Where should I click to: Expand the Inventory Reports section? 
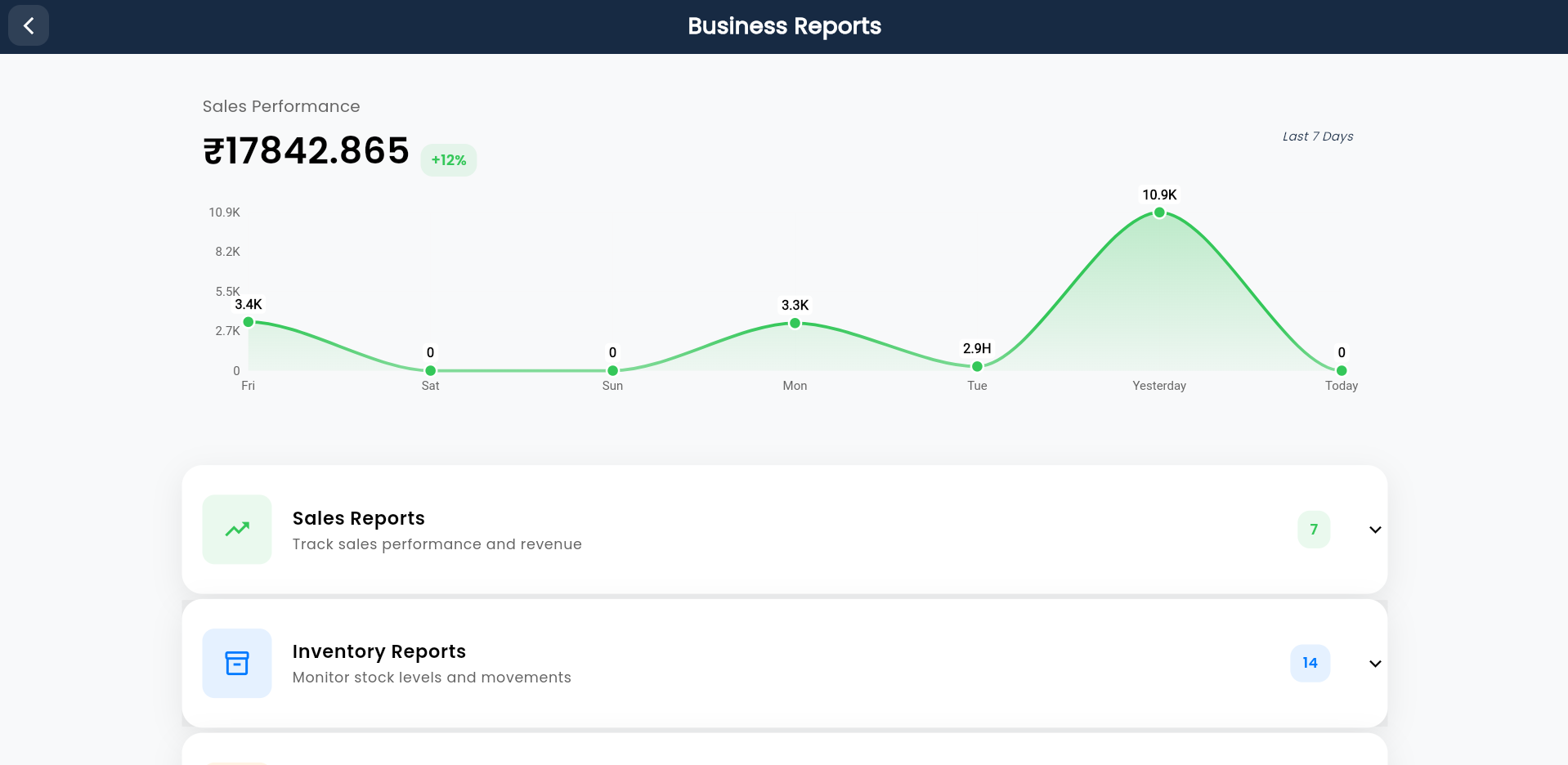click(x=1375, y=664)
